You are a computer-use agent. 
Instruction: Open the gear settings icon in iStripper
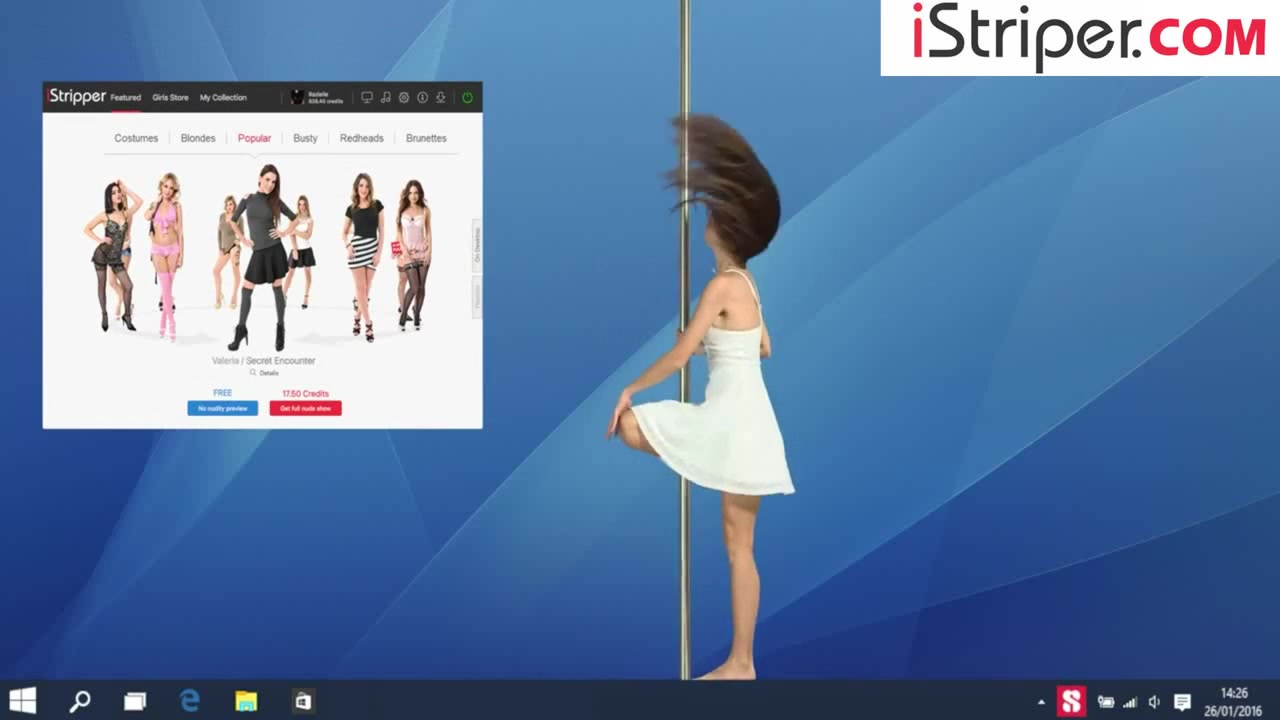pyautogui.click(x=404, y=97)
